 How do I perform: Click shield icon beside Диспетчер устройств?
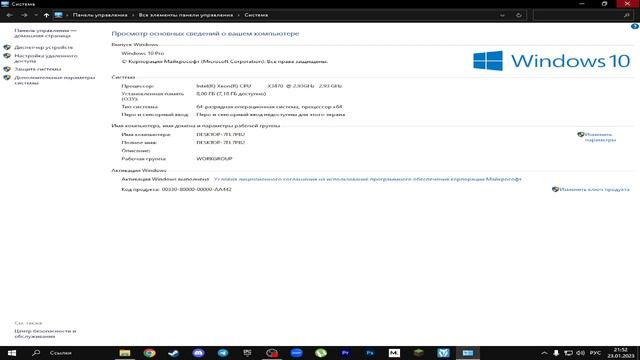coord(7,47)
